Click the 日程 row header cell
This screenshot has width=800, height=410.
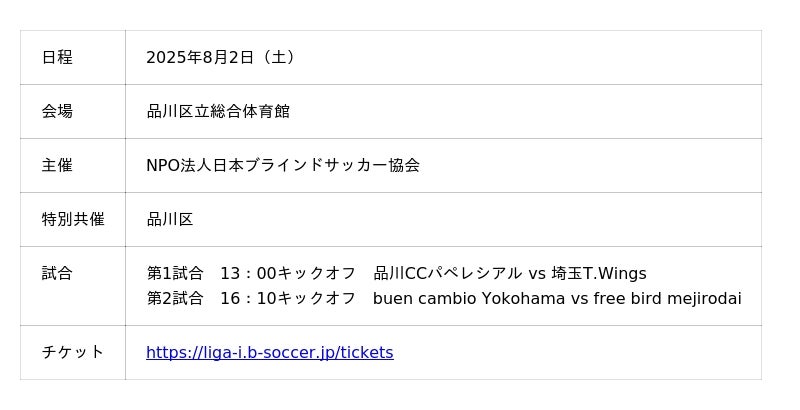click(x=73, y=57)
